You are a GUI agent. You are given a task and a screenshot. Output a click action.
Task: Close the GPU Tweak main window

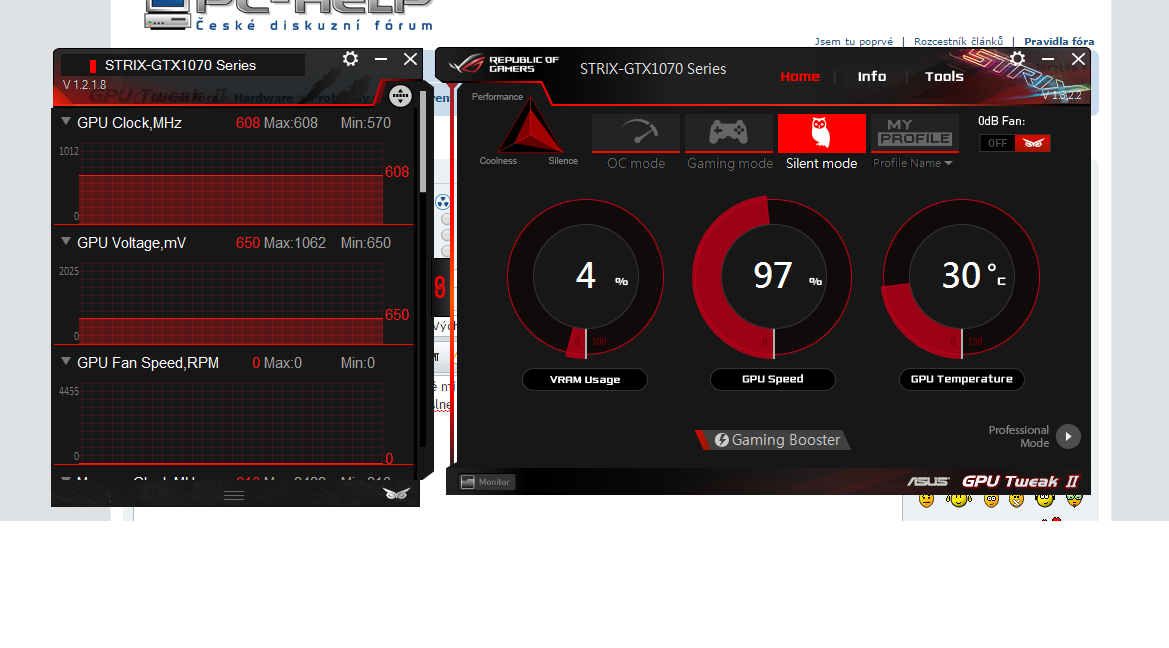1078,59
